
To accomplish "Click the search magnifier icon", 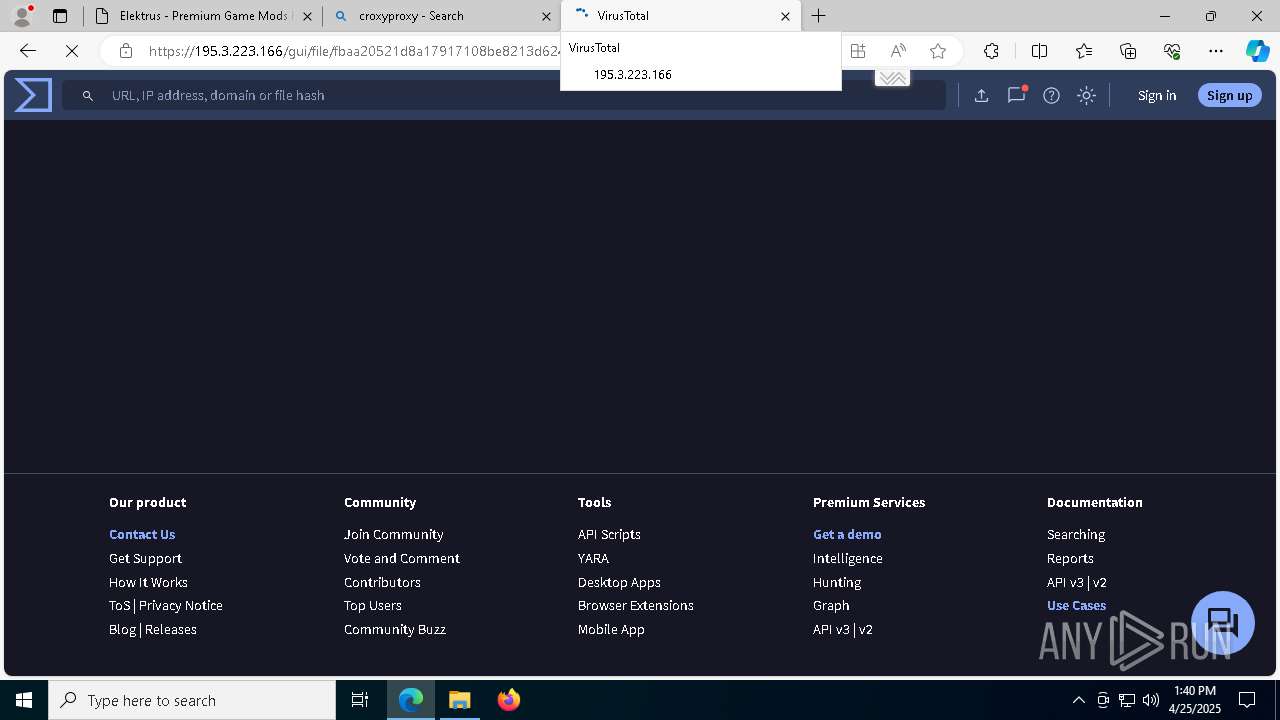I will (x=88, y=95).
